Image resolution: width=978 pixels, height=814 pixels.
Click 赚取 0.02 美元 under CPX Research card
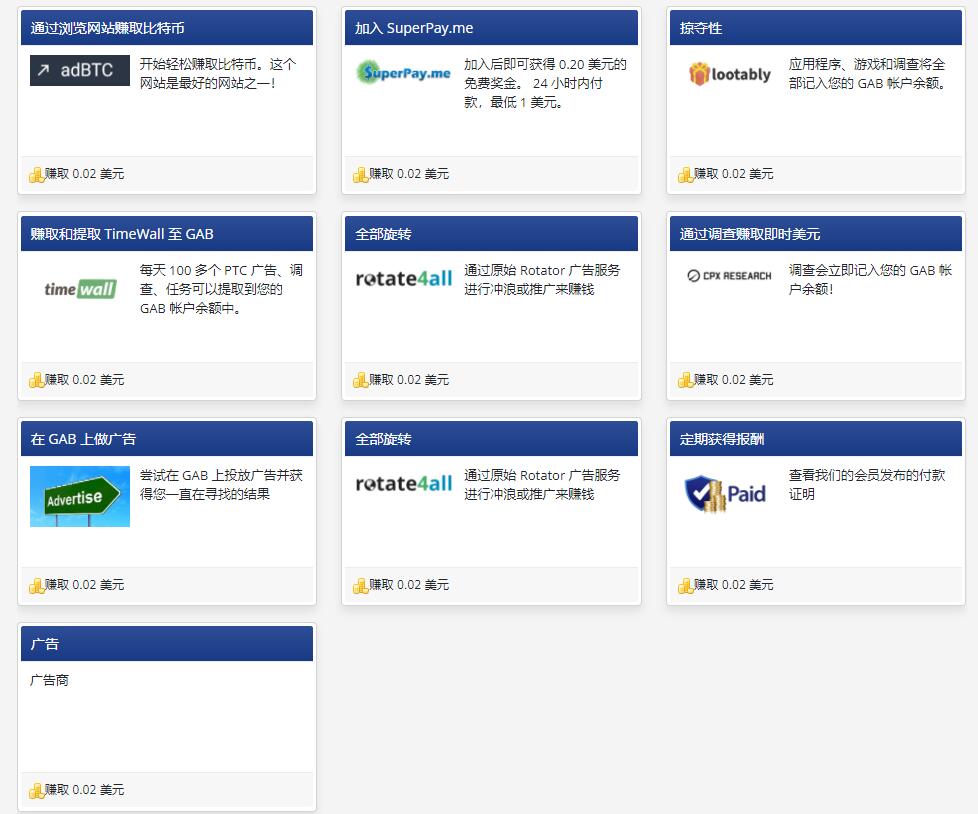pyautogui.click(x=734, y=380)
